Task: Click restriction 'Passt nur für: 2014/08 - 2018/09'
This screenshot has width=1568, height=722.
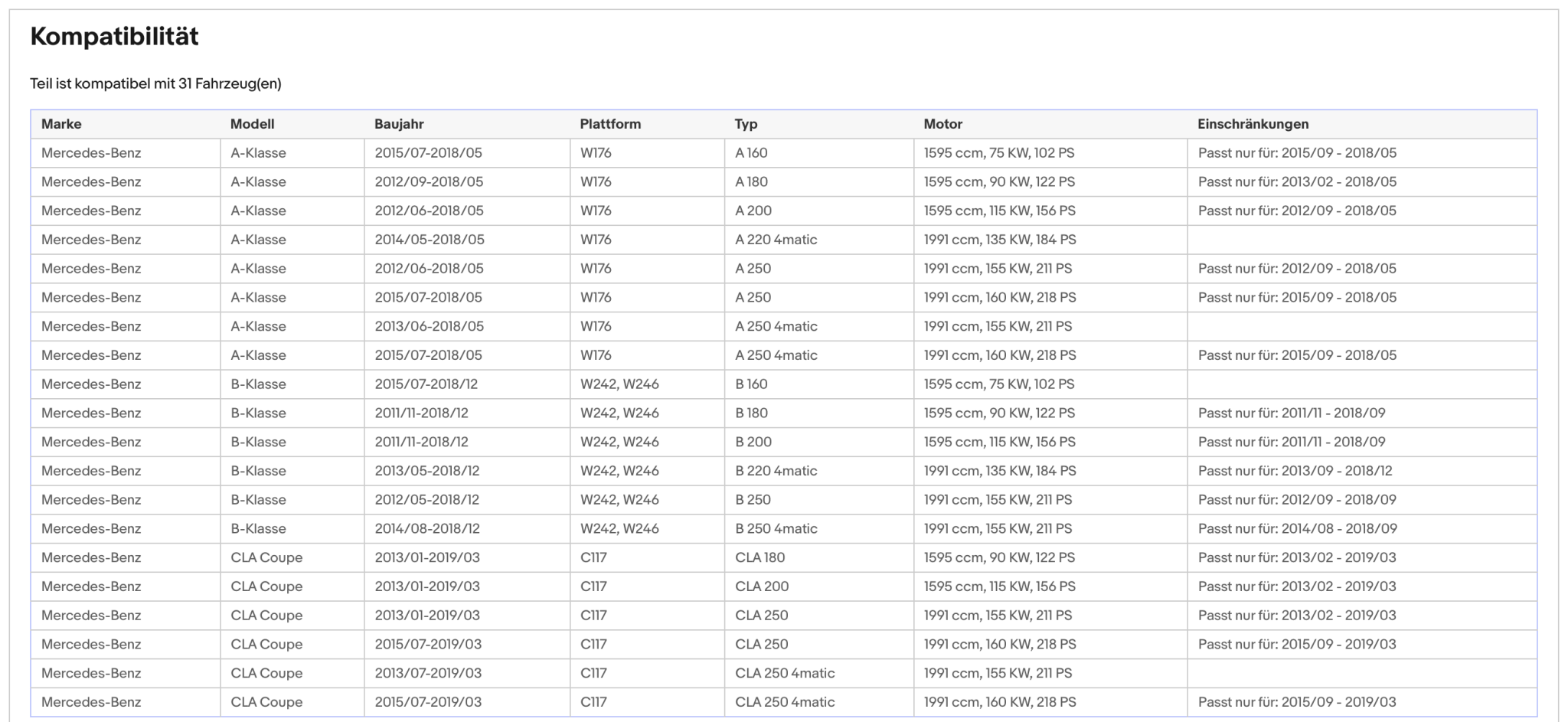Action: [1297, 529]
